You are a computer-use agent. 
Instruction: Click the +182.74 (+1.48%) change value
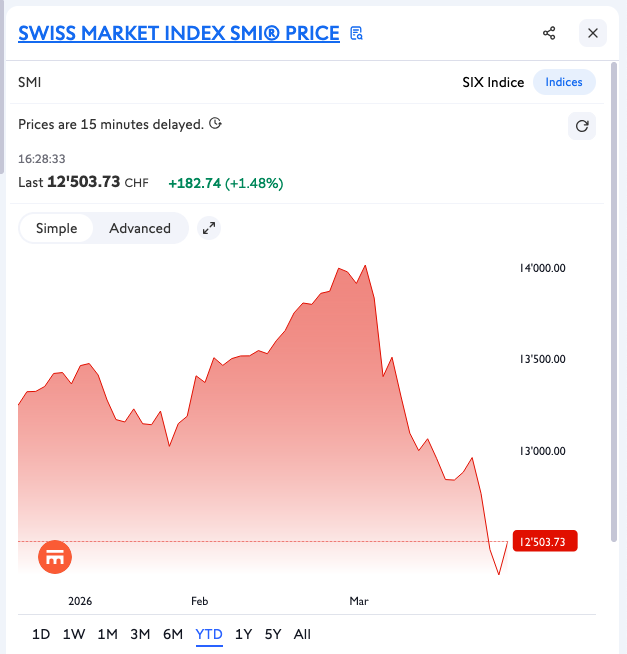[226, 183]
